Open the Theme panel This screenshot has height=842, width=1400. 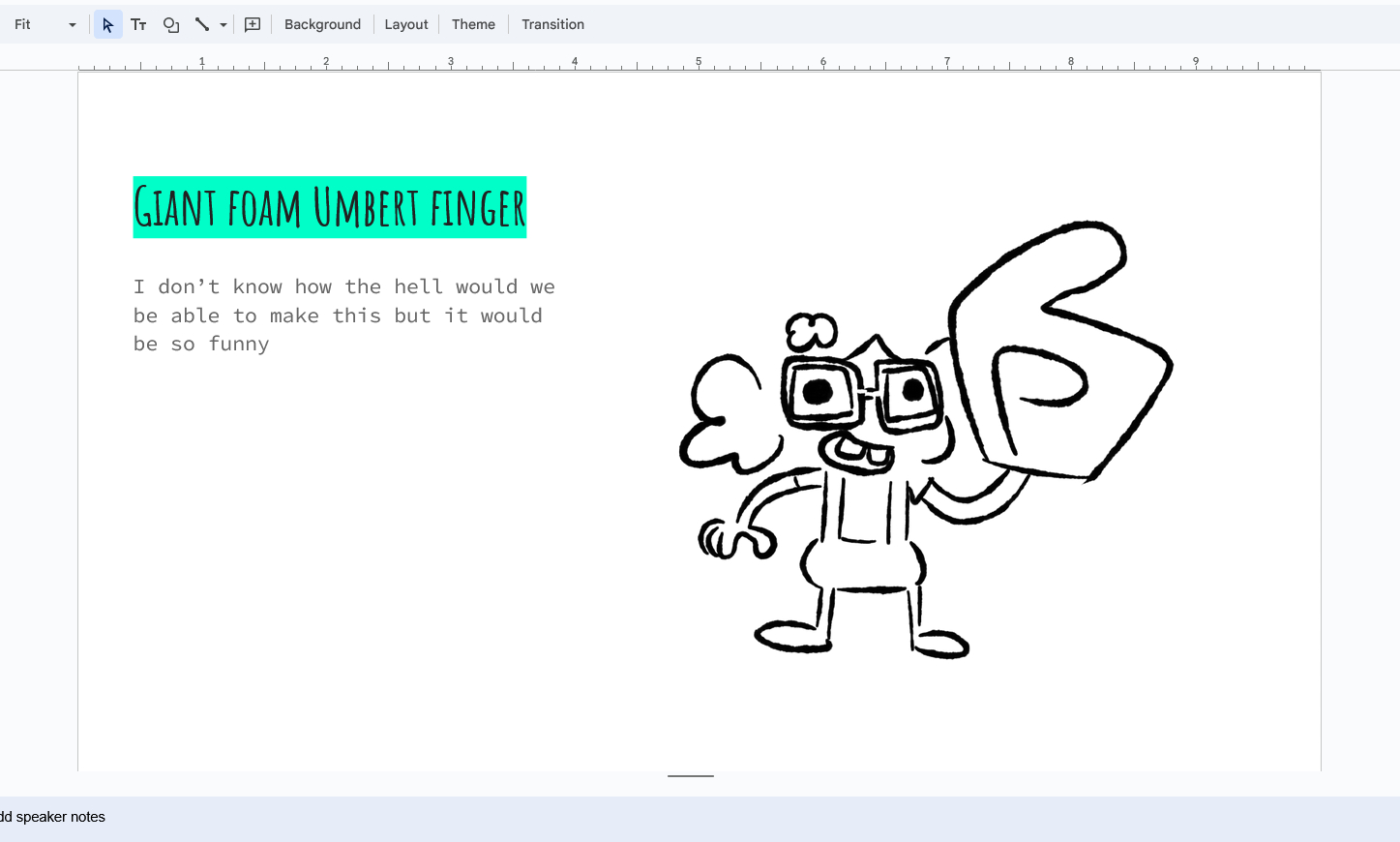tap(473, 25)
